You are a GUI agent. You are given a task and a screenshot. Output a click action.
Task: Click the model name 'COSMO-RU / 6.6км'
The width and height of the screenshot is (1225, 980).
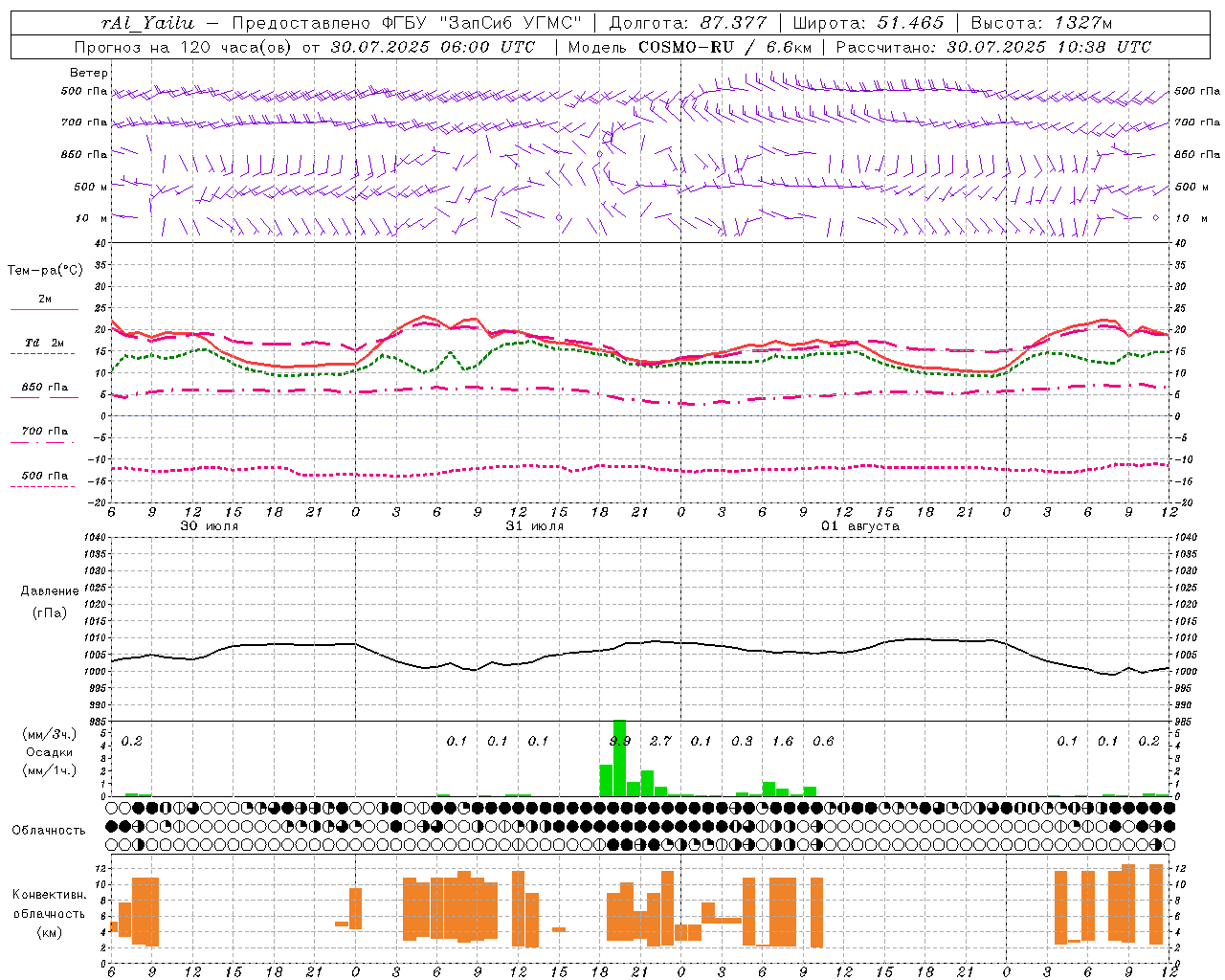point(725,47)
